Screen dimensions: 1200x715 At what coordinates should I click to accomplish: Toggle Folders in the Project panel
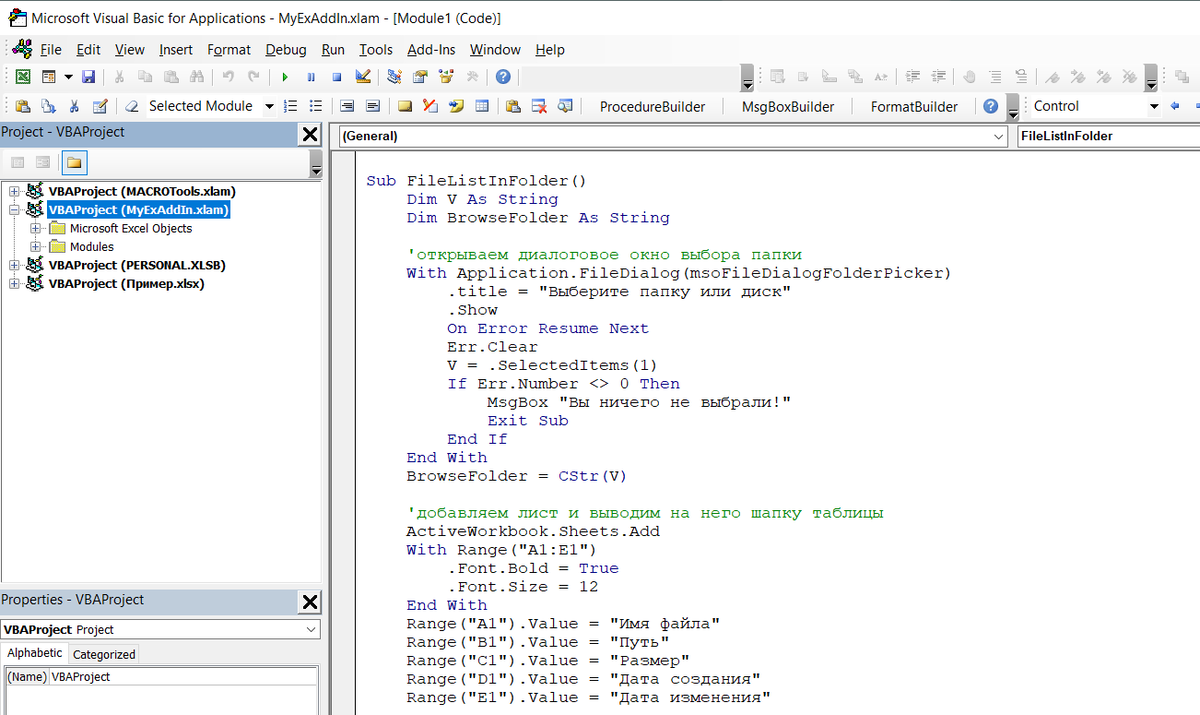(x=74, y=162)
